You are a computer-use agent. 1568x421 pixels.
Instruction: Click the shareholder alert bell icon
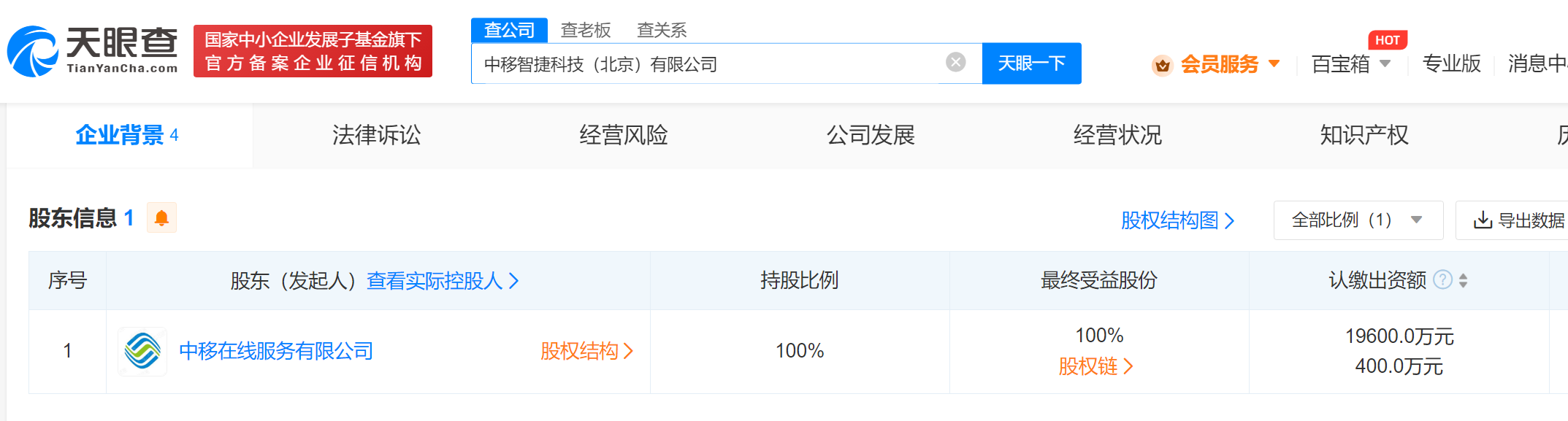[161, 218]
